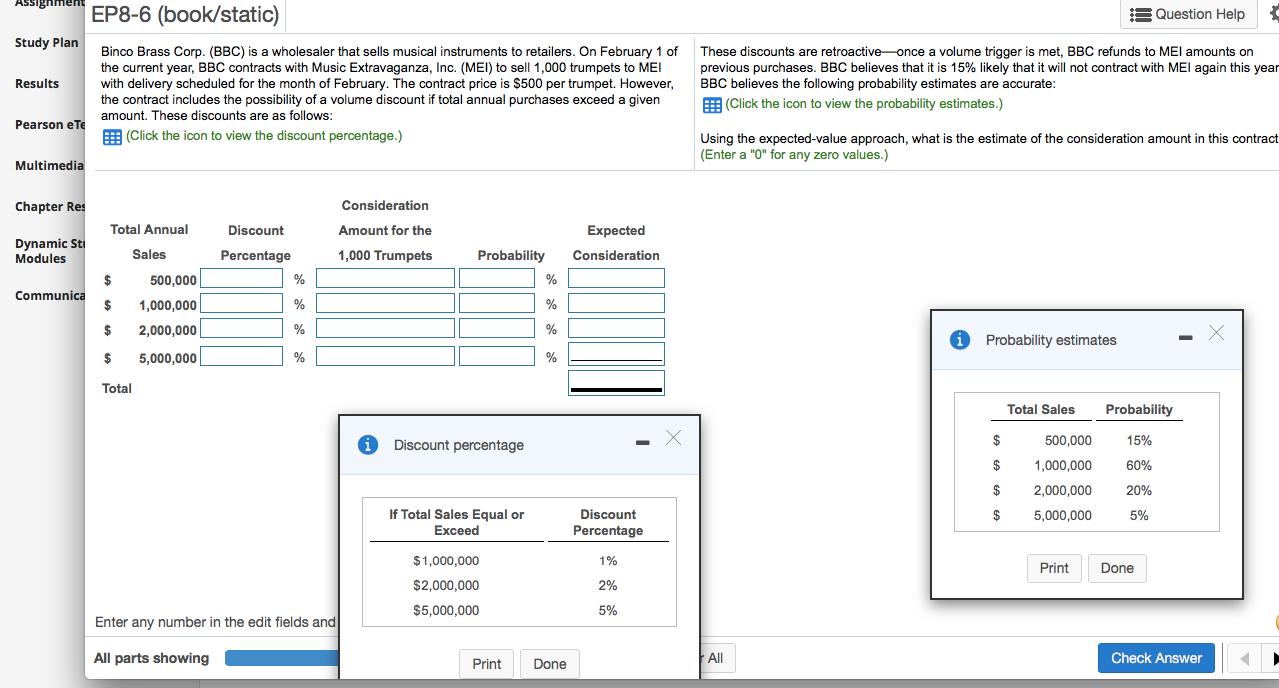The width and height of the screenshot is (1279, 688).
Task: Minimize the Probability estimates popup
Action: click(1184, 338)
